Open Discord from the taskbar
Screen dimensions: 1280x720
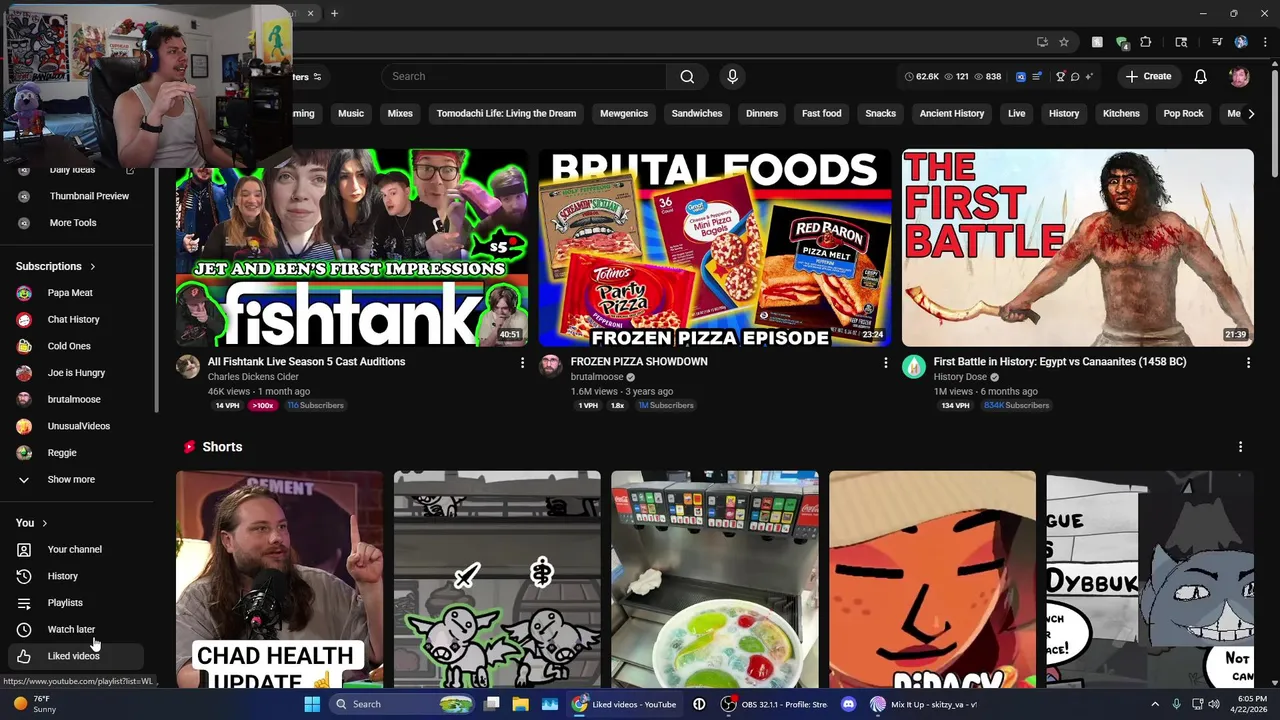click(x=848, y=704)
